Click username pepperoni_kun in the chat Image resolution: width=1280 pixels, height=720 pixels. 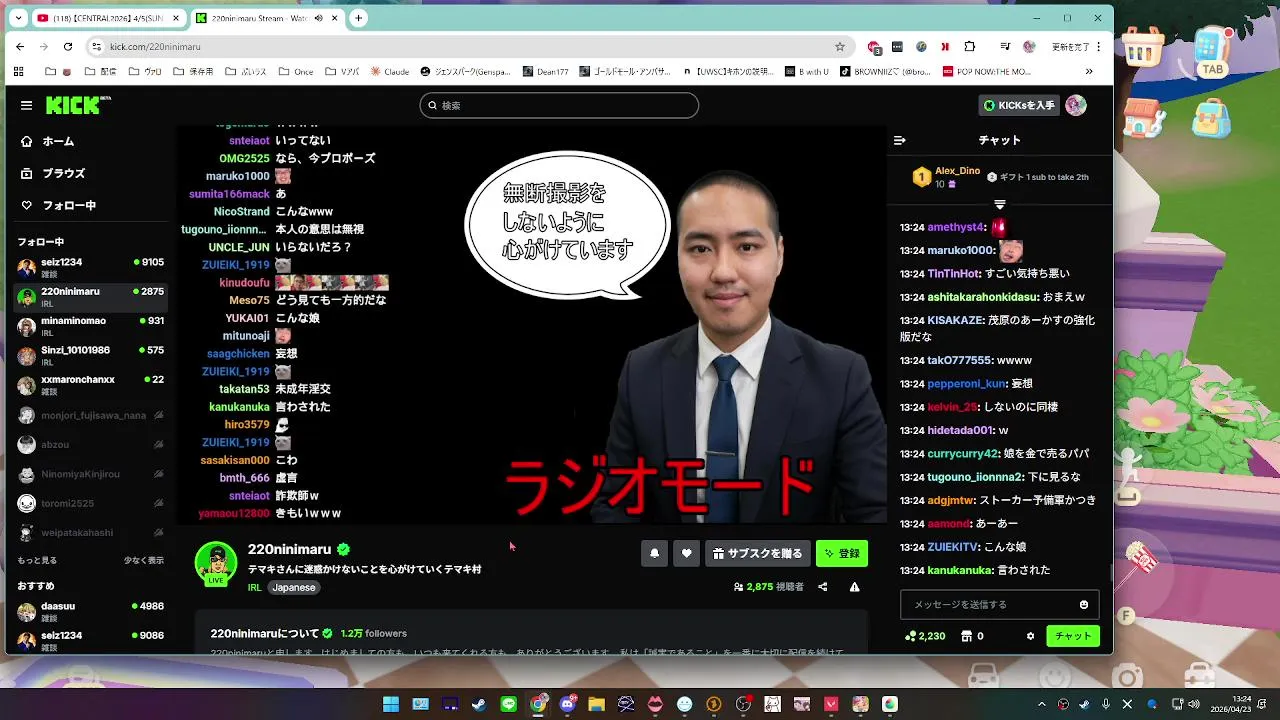966,384
